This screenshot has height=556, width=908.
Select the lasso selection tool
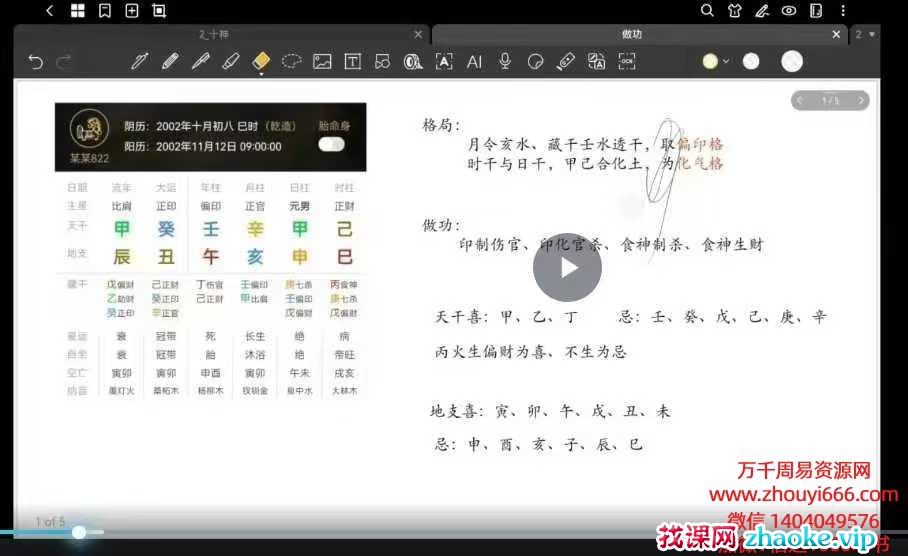tap(291, 61)
